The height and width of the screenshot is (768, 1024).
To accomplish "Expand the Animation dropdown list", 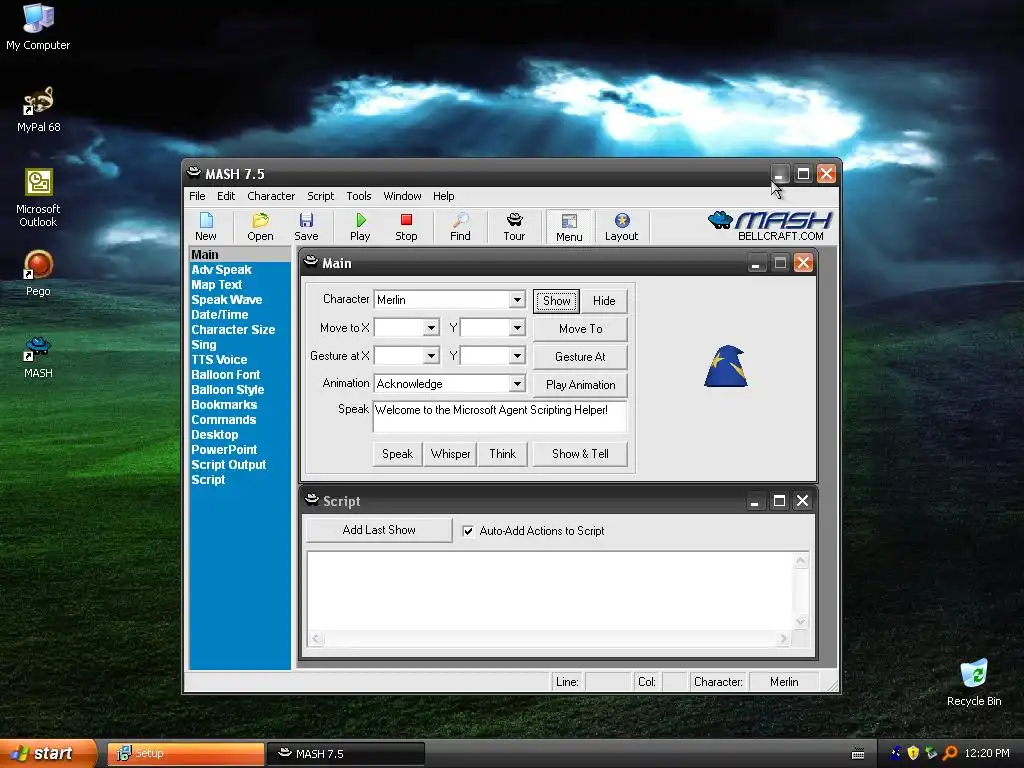I will (517, 384).
